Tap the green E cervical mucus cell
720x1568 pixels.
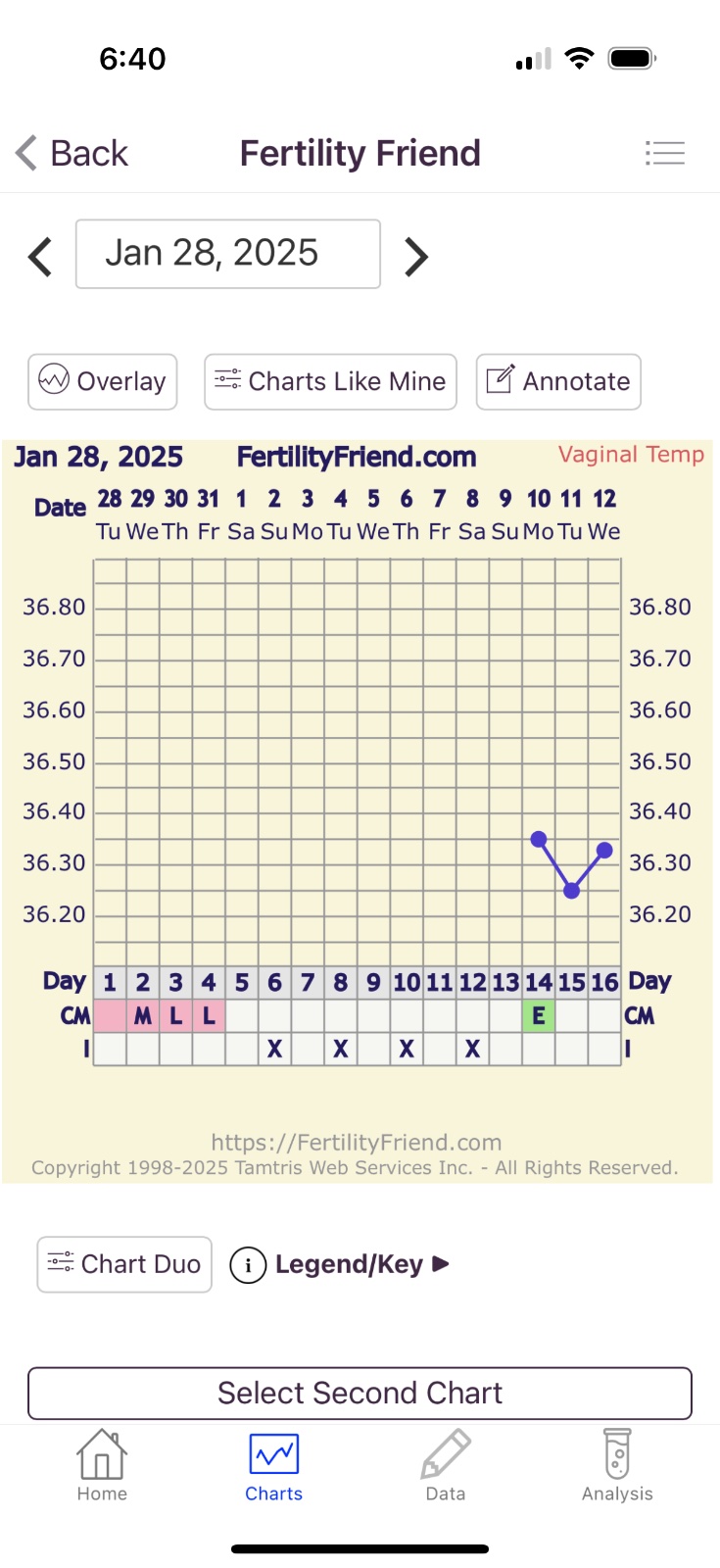(539, 1016)
